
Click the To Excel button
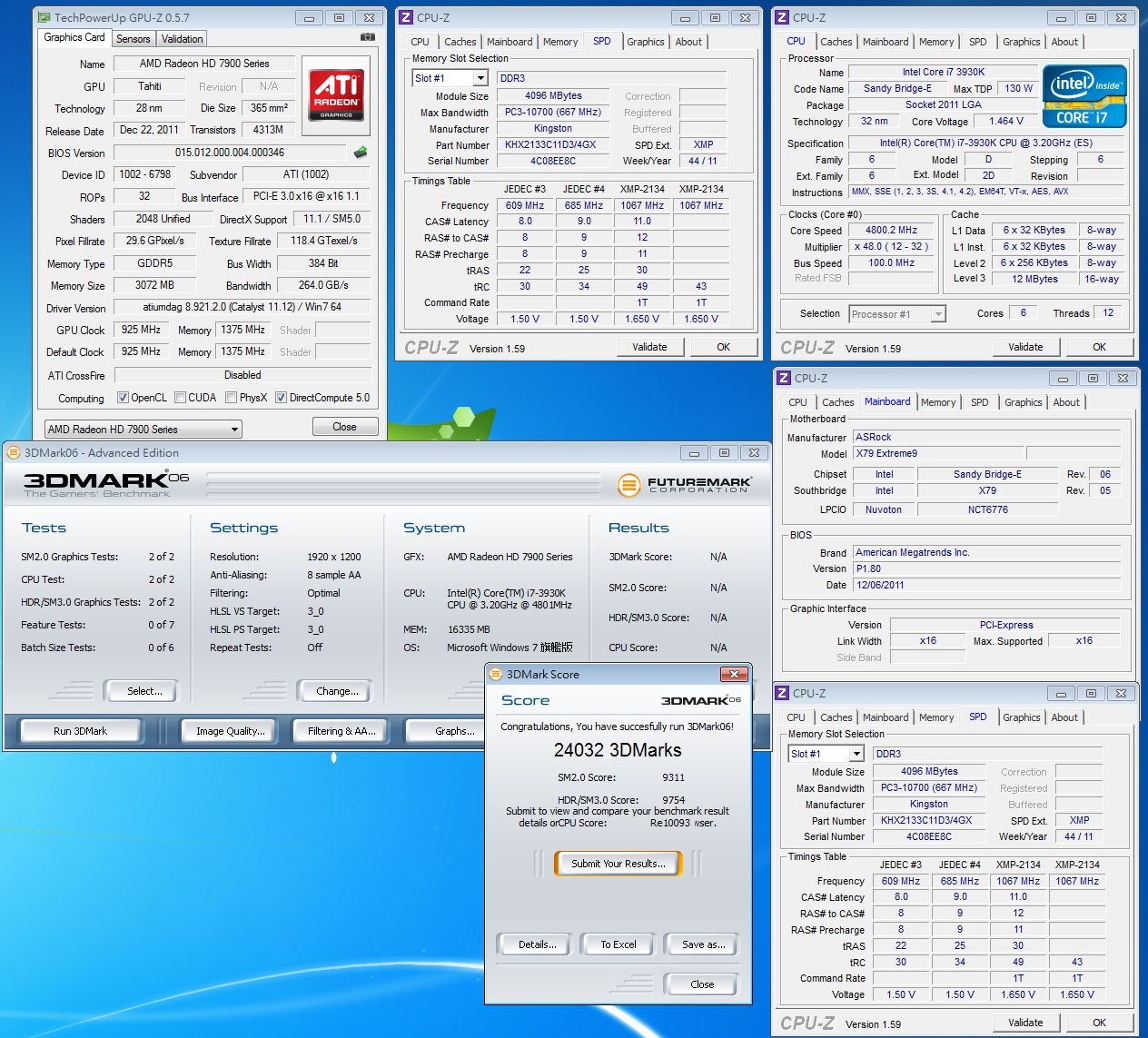coord(618,944)
